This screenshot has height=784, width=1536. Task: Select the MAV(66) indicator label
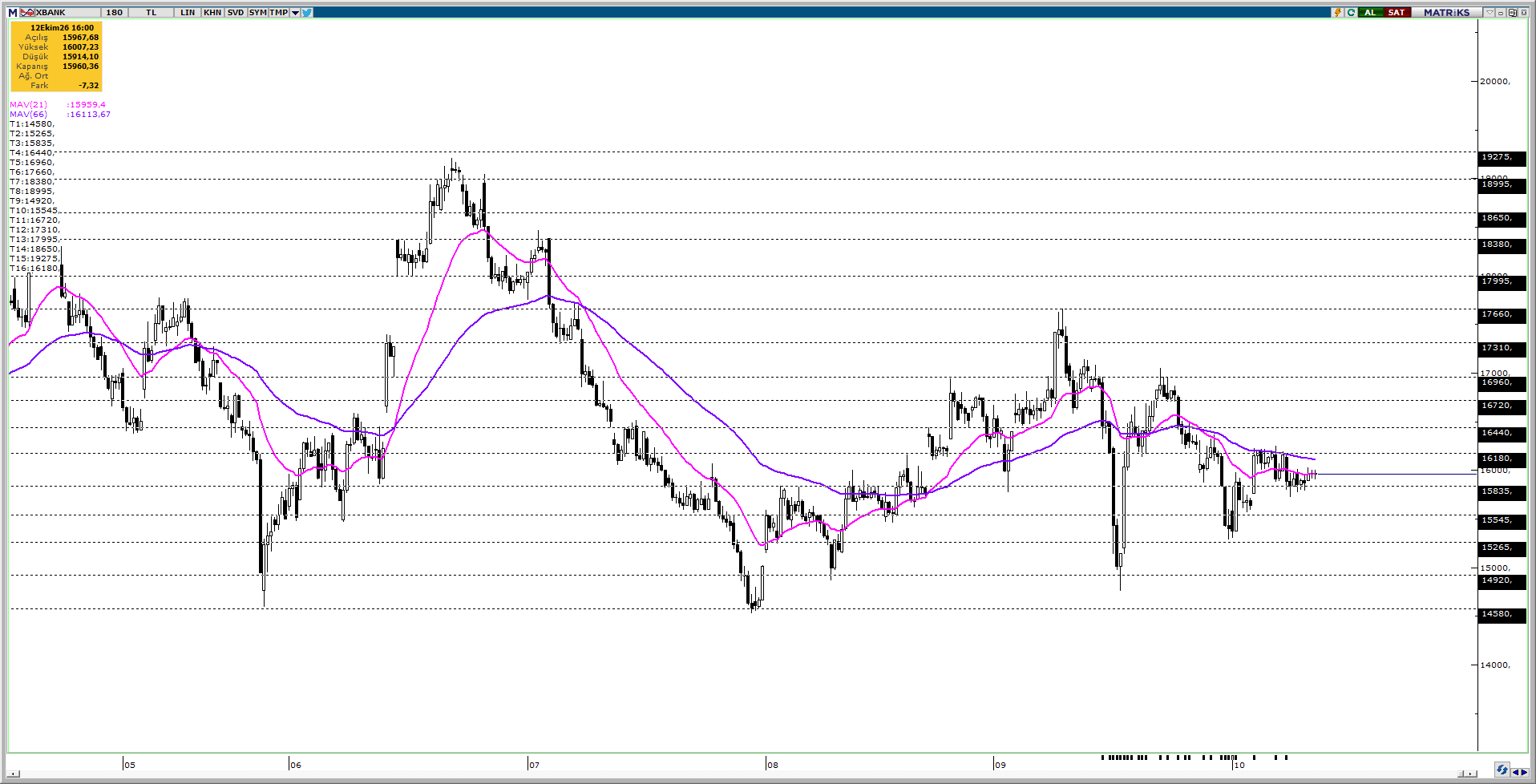(x=28, y=114)
